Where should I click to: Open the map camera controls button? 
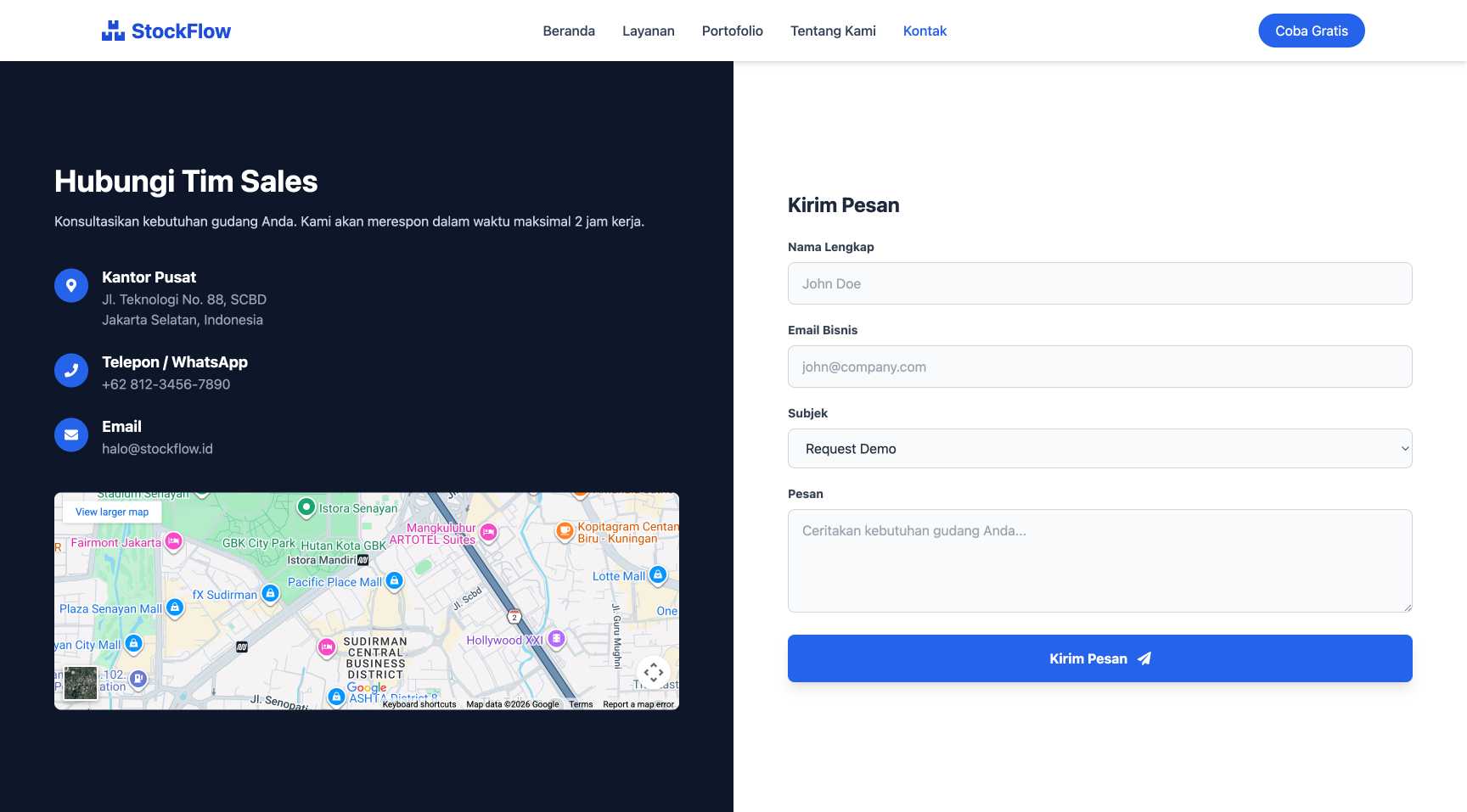point(653,673)
